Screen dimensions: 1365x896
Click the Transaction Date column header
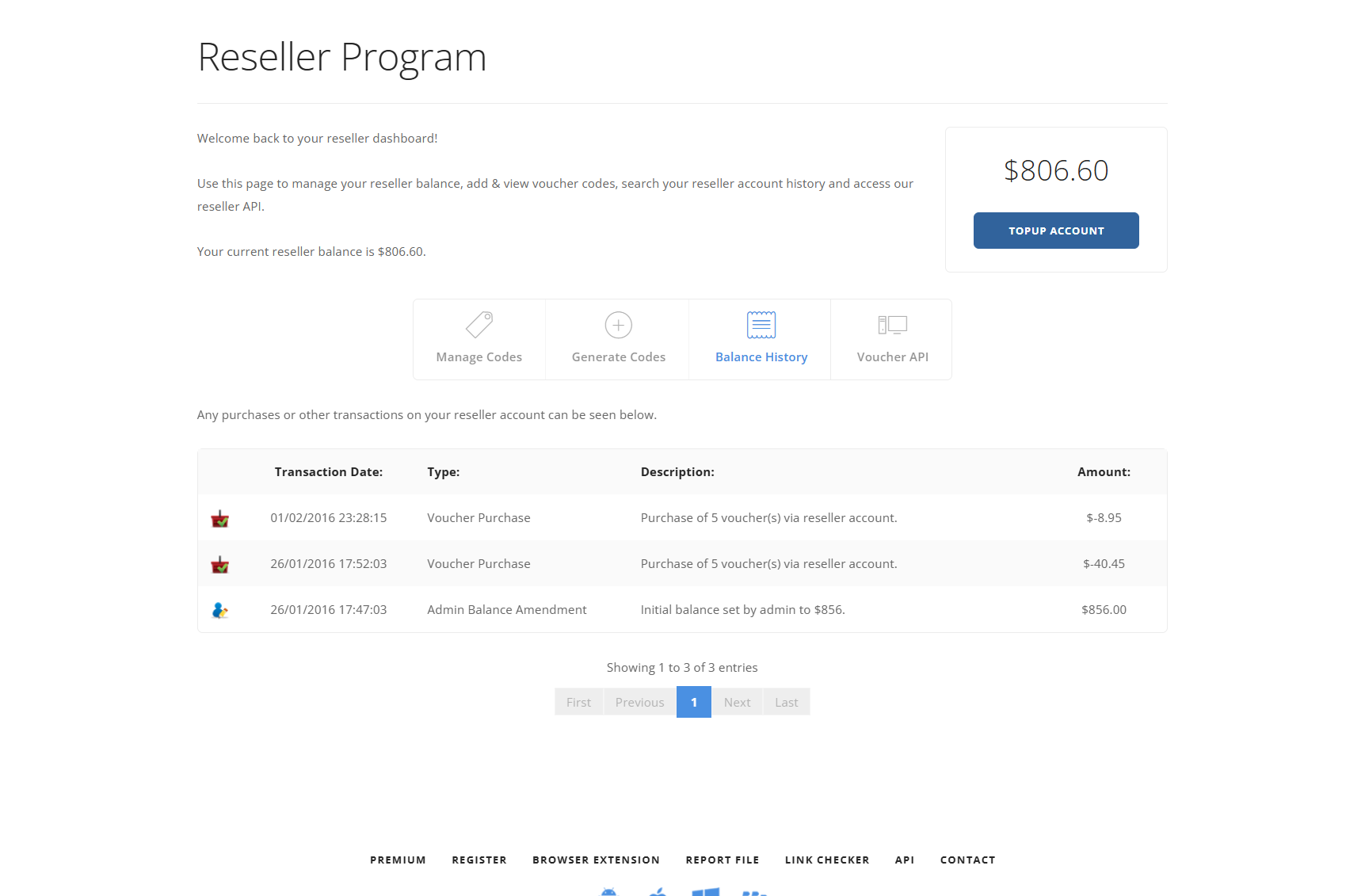coord(328,472)
